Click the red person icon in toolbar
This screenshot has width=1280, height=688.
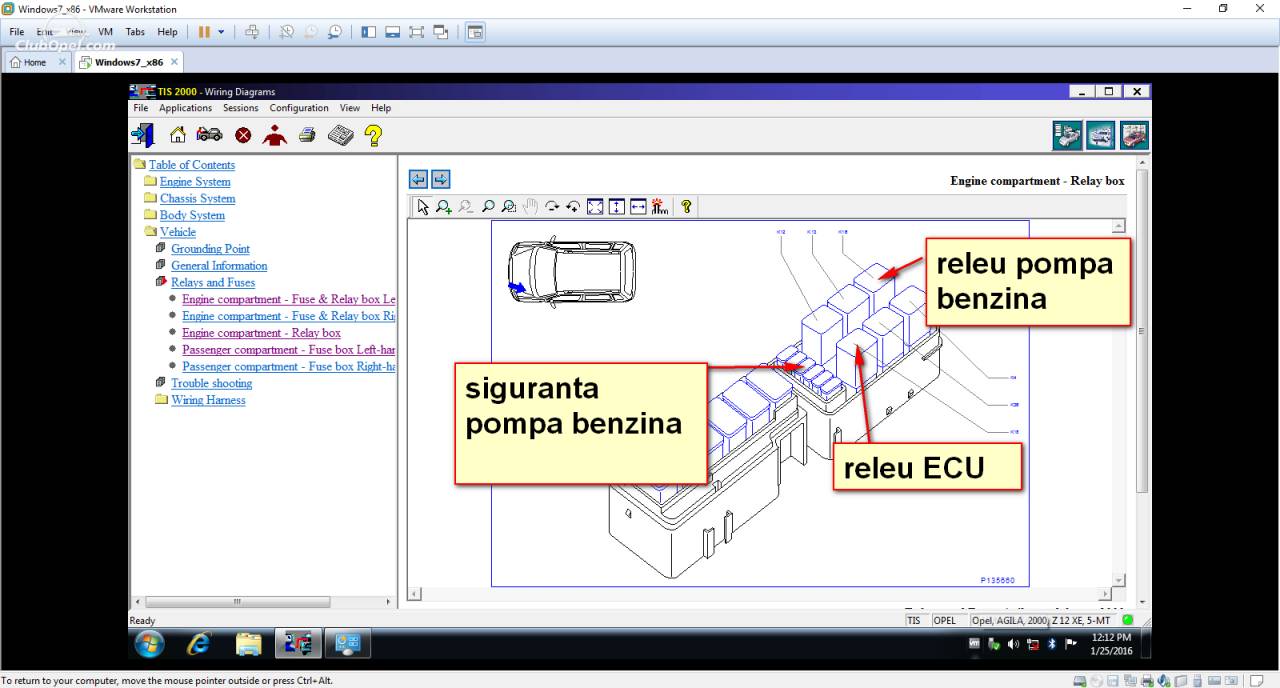(275, 135)
